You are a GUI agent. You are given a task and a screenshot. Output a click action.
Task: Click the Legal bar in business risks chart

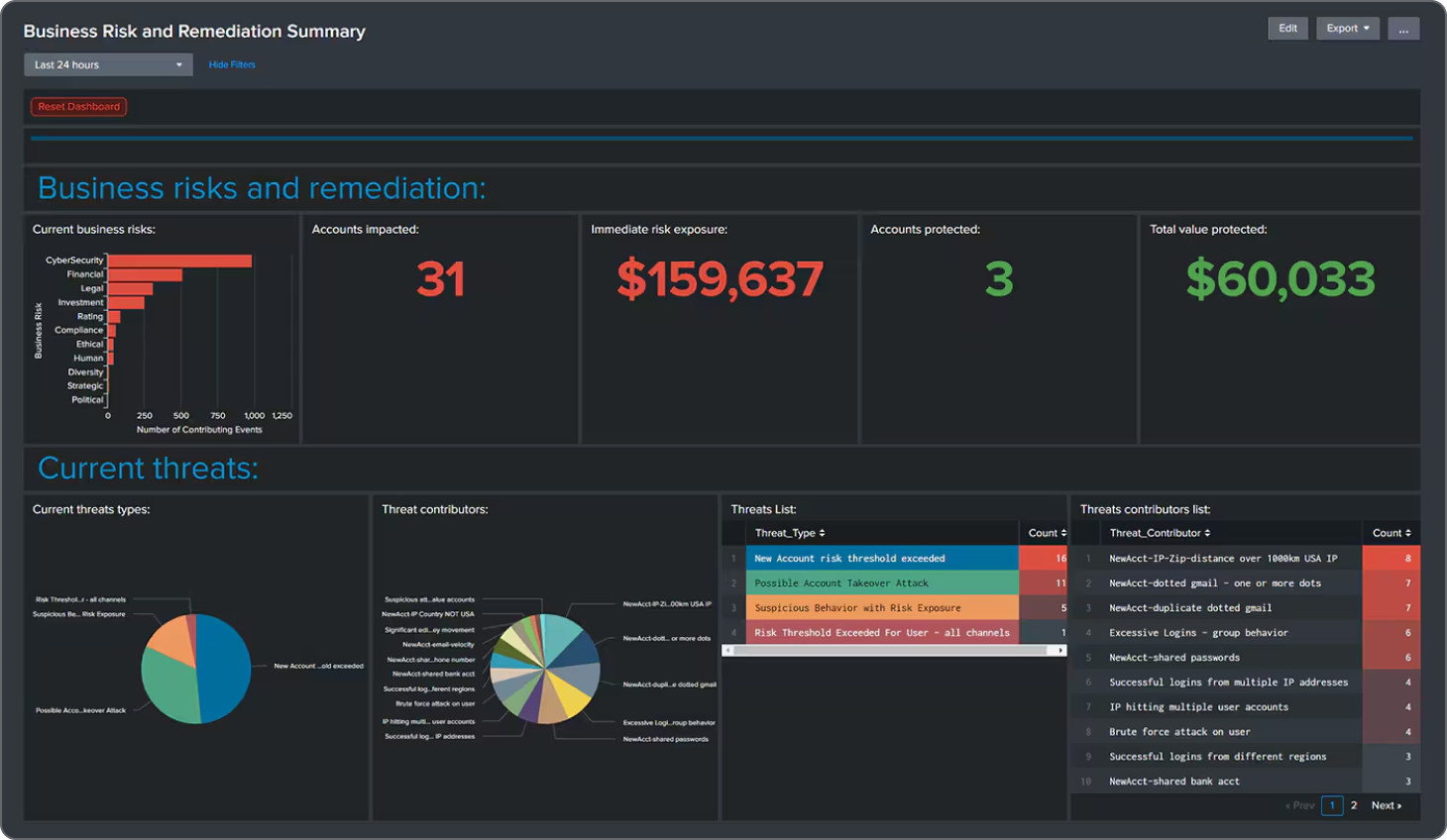tap(130, 288)
